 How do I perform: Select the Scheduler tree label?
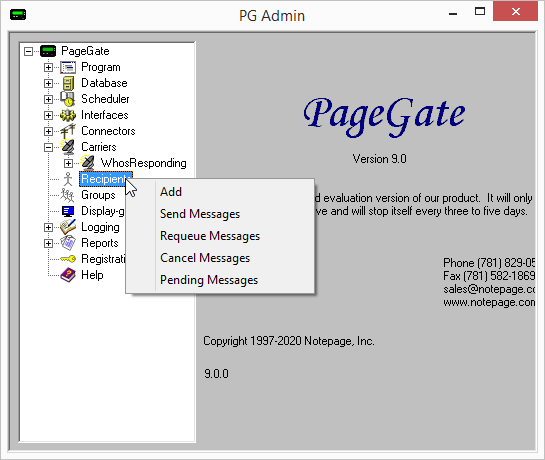point(105,99)
